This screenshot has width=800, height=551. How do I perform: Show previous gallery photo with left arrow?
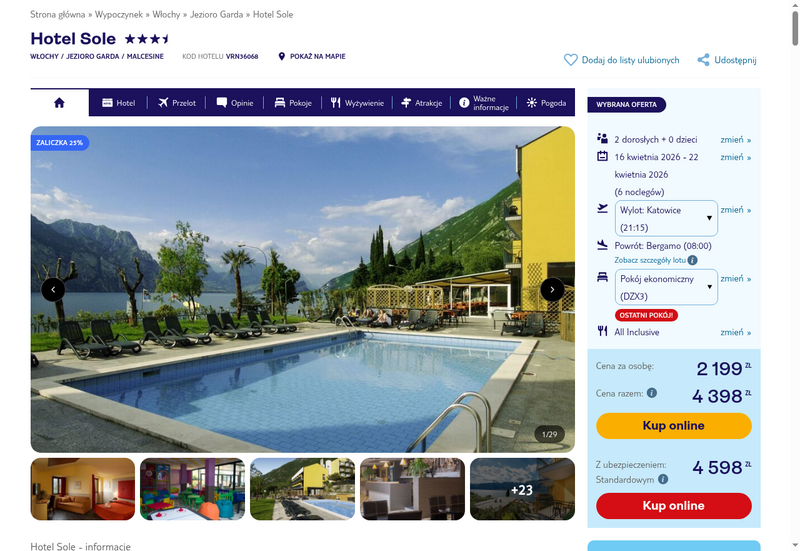pos(53,289)
